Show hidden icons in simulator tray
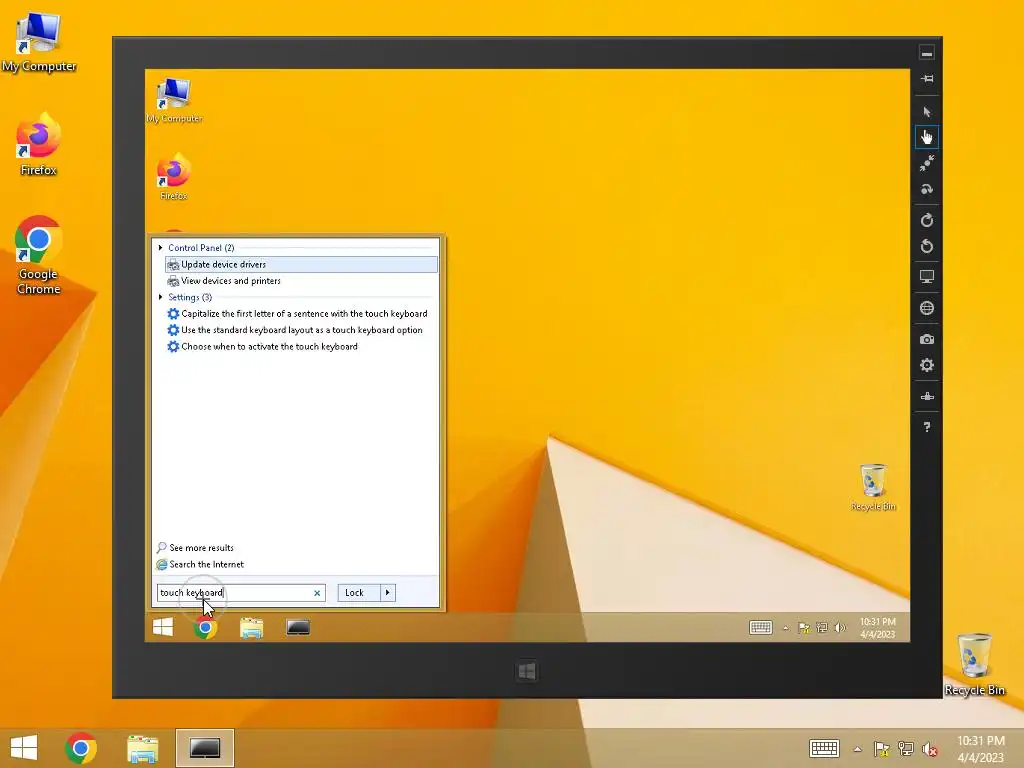The width and height of the screenshot is (1024, 768). (x=786, y=628)
